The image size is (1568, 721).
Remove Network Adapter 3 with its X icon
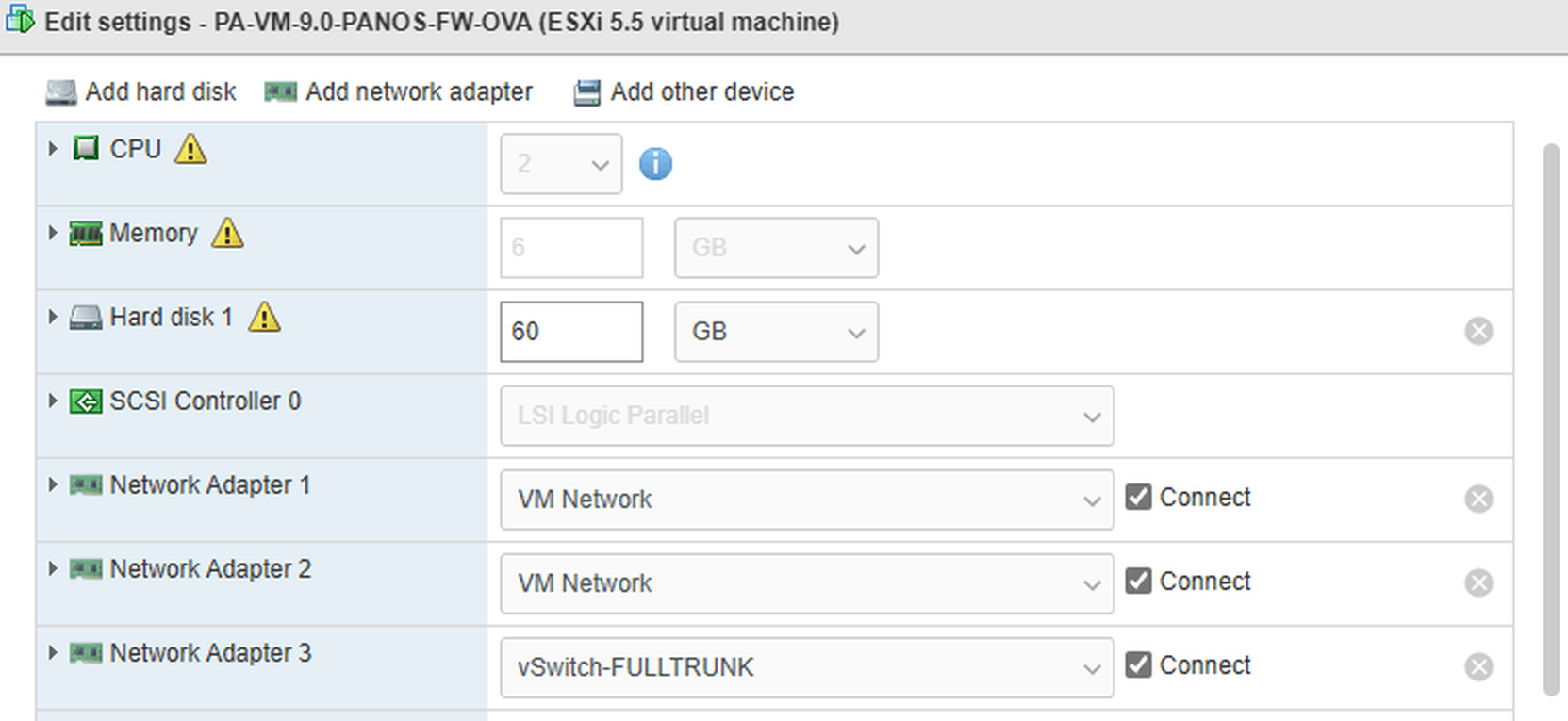1478,666
